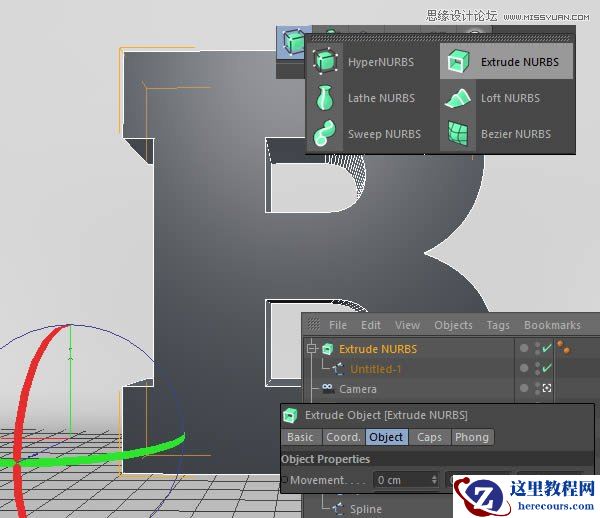Toggle visibility dots for Camera
Screen dimensions: 600x518
pos(537,388)
